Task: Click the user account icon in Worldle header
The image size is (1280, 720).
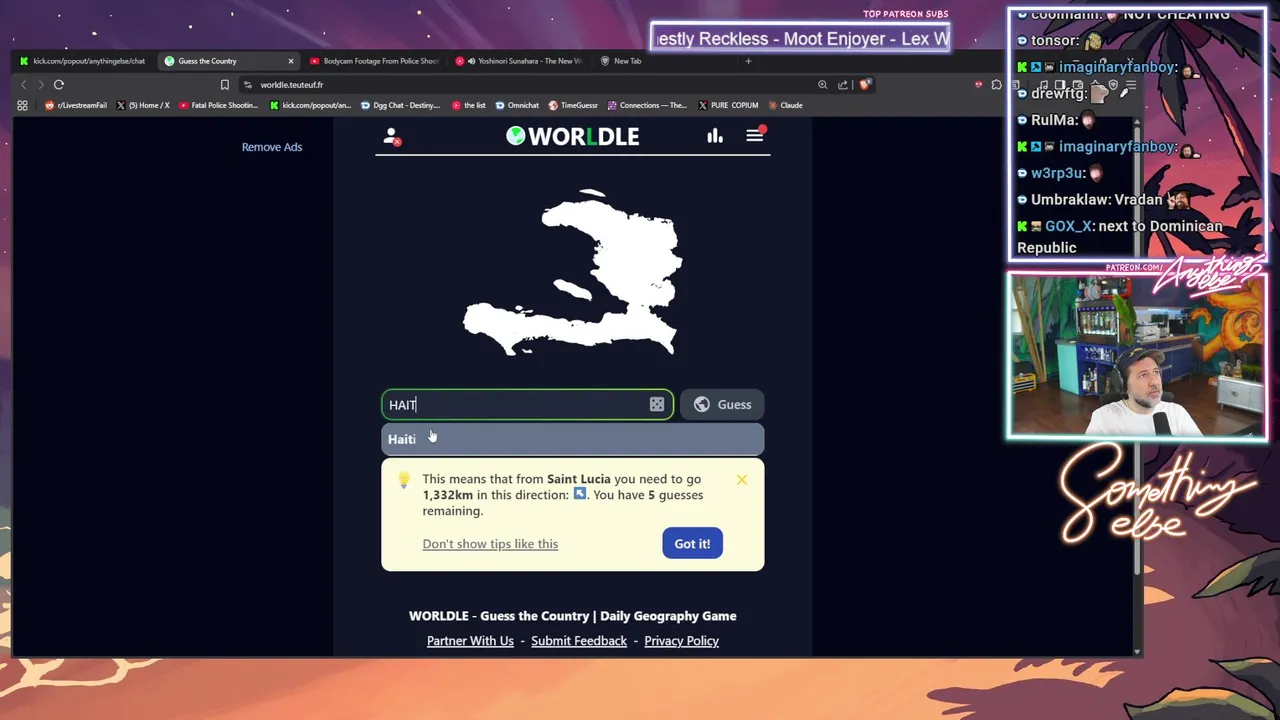Action: [x=392, y=137]
